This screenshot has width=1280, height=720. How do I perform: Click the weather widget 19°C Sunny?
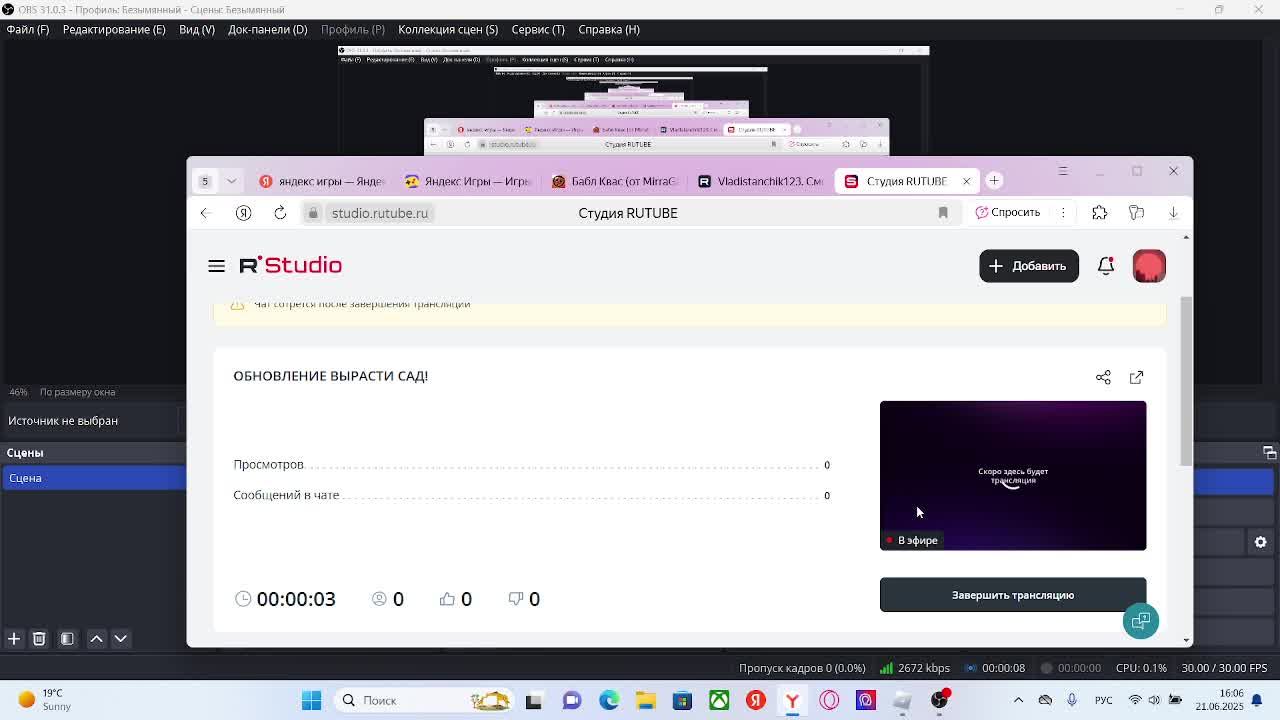coord(44,699)
